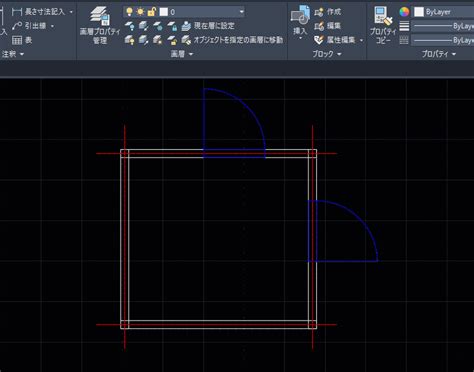474x372 pixels.
Task: Click the white ByLayer color swatch
Action: pyautogui.click(x=419, y=12)
